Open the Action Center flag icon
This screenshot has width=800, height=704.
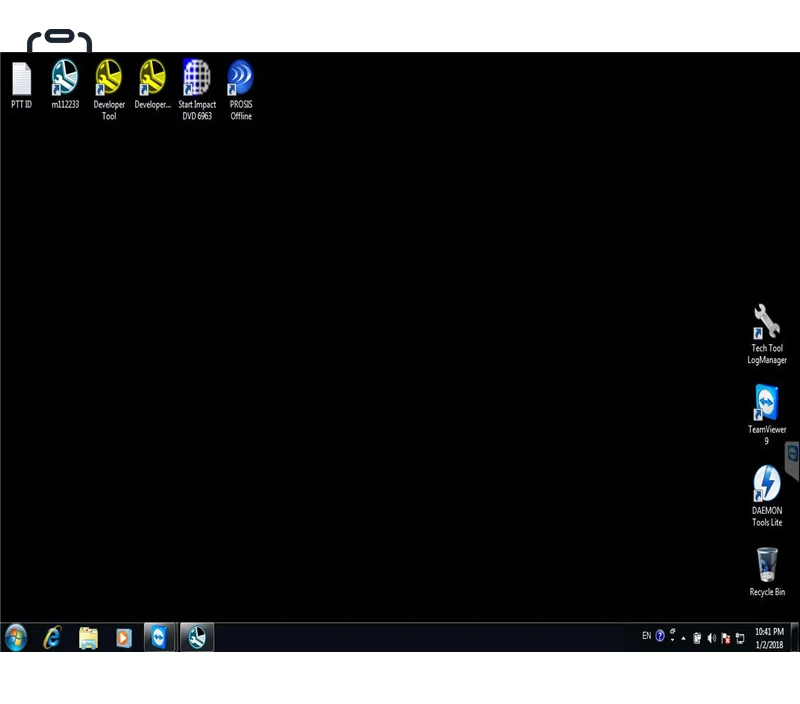(x=726, y=638)
